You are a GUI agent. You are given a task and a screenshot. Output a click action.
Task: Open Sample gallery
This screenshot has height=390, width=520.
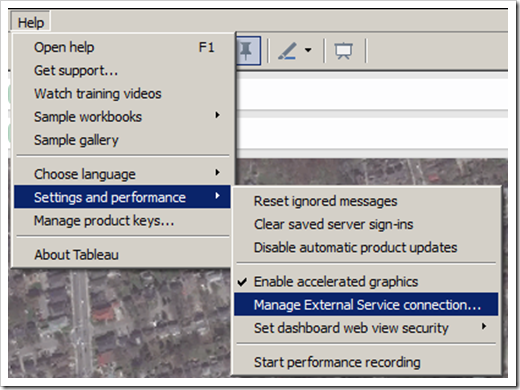point(122,140)
